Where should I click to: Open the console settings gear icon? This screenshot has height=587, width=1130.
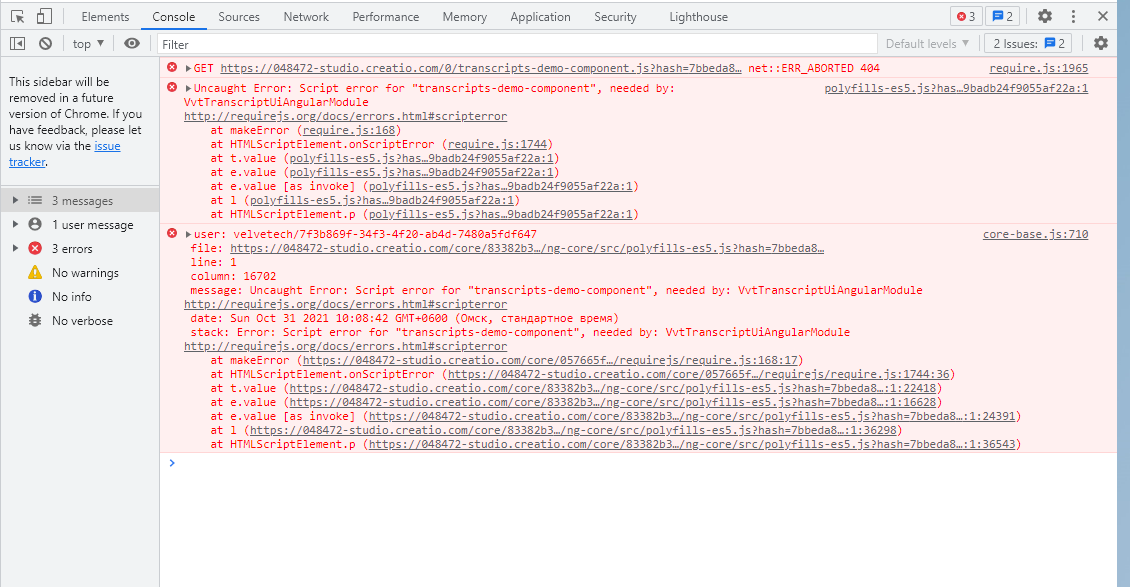pyautogui.click(x=1100, y=43)
